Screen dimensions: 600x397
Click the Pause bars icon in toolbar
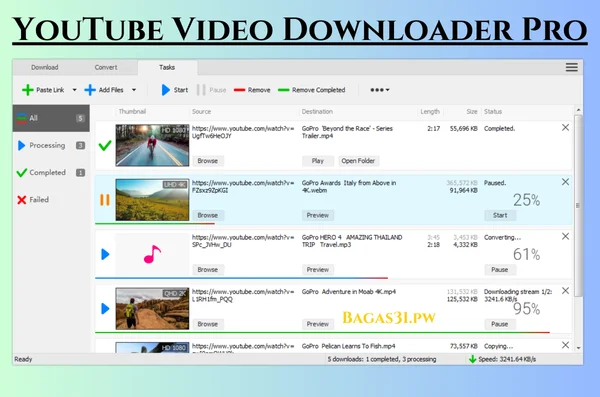click(x=201, y=90)
